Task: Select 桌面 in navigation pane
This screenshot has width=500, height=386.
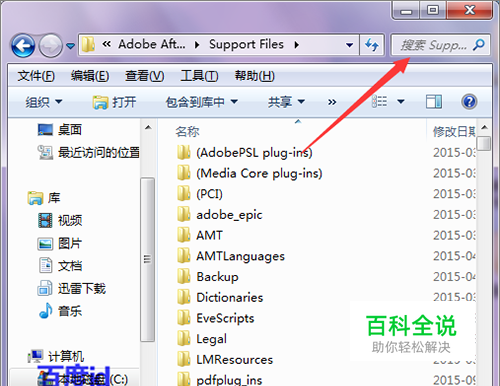Action: [70, 130]
